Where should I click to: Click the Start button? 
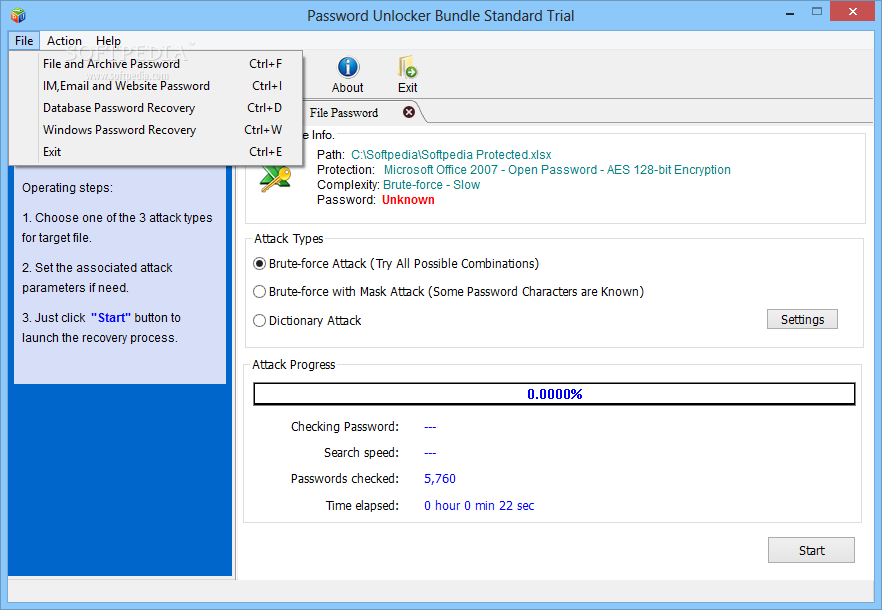click(x=811, y=550)
